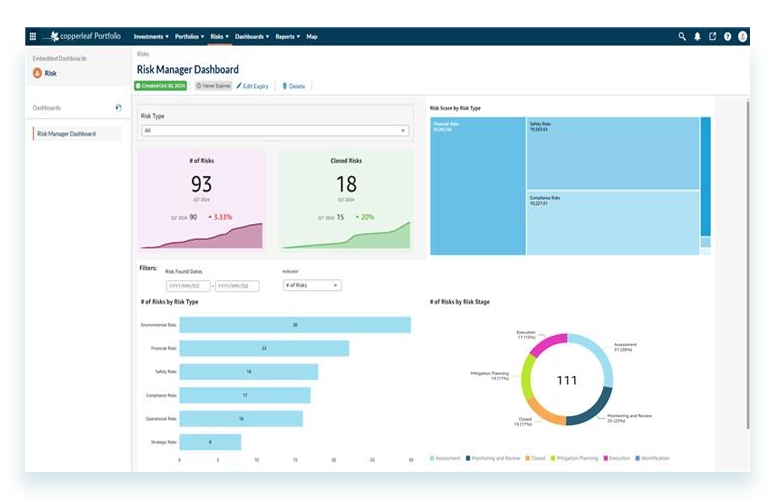Screen dimensions: 775x500
Task: Open the Reports menu
Action: coord(287,36)
